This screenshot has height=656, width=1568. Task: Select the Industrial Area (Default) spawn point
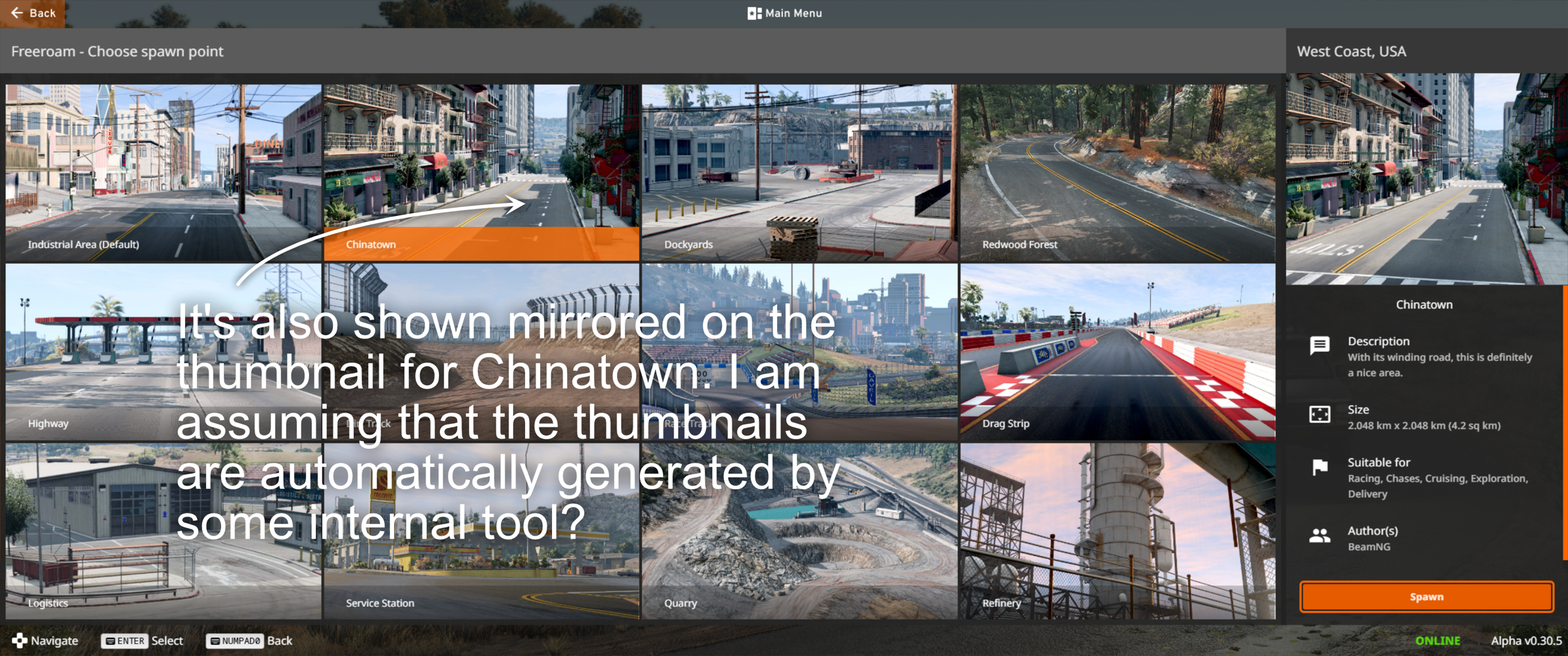point(163,173)
